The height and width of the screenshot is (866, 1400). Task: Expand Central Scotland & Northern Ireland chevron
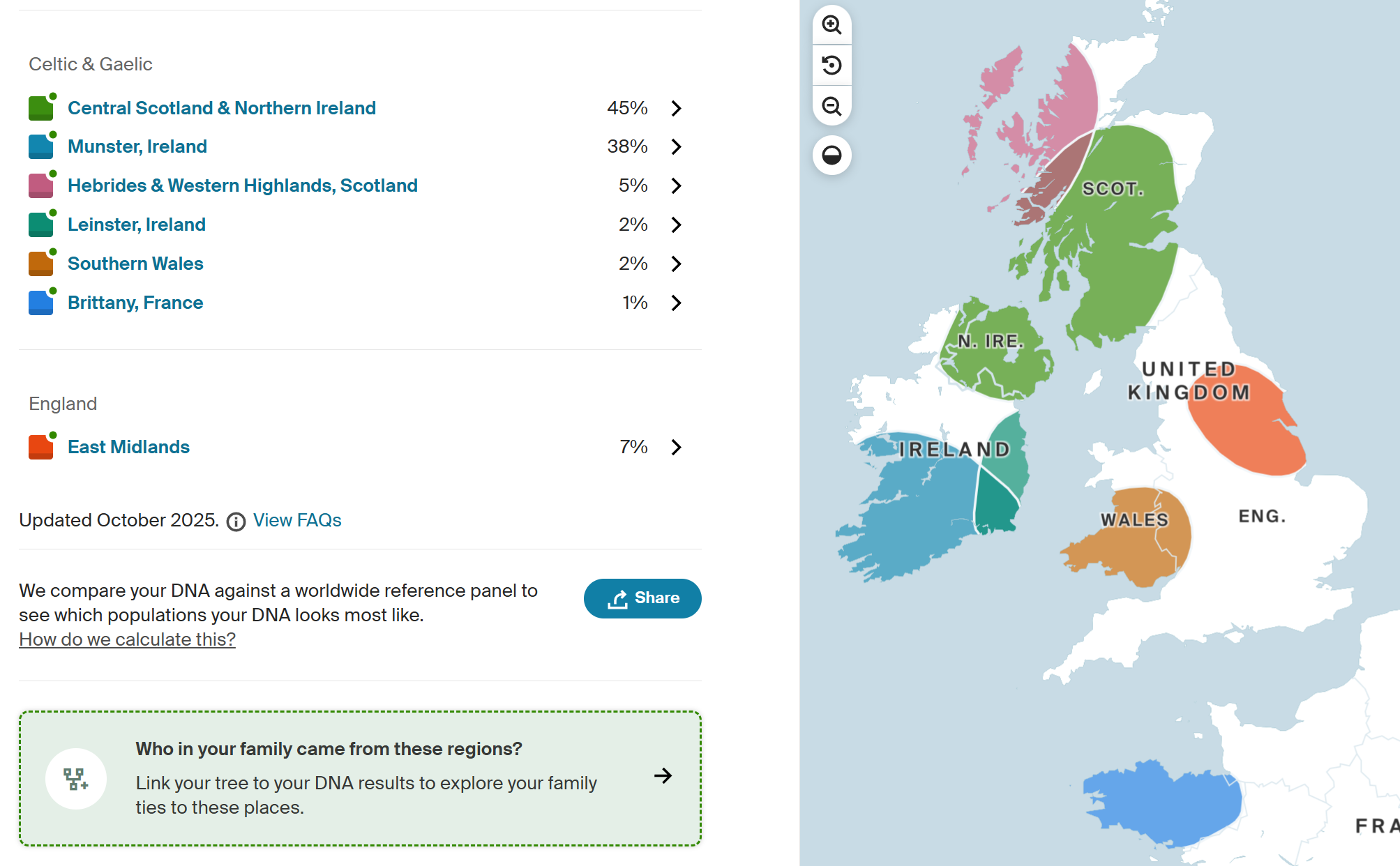[675, 108]
